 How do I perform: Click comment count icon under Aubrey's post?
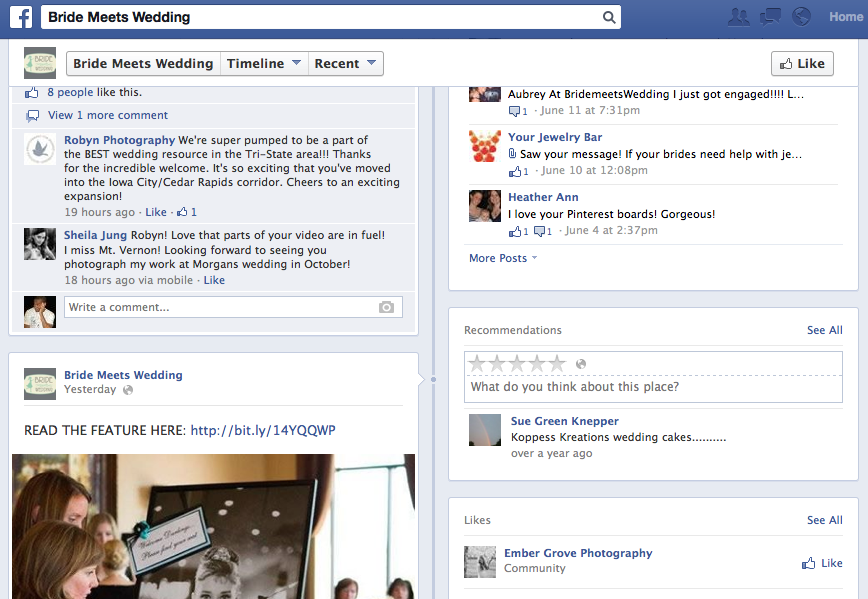tap(518, 111)
